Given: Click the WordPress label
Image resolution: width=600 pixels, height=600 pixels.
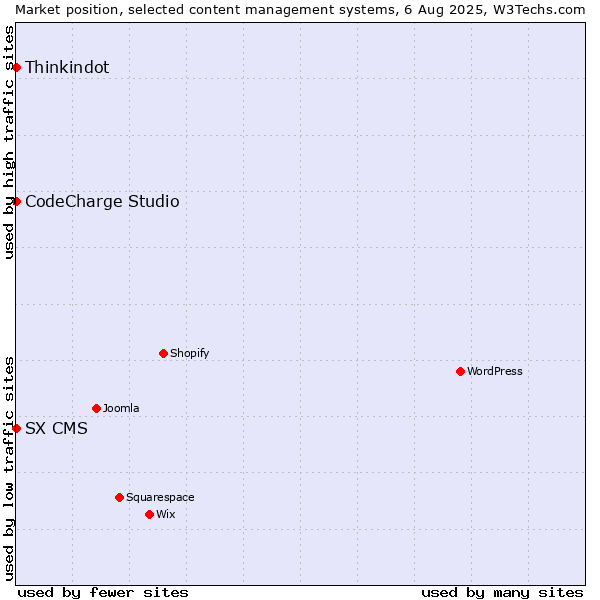Looking at the screenshot, I should tap(495, 371).
